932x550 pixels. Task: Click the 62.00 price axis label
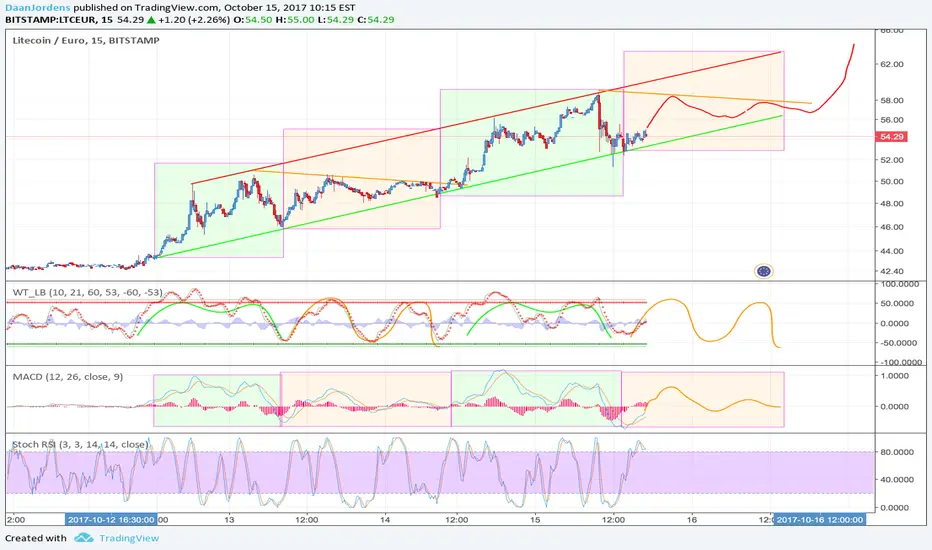pos(892,64)
